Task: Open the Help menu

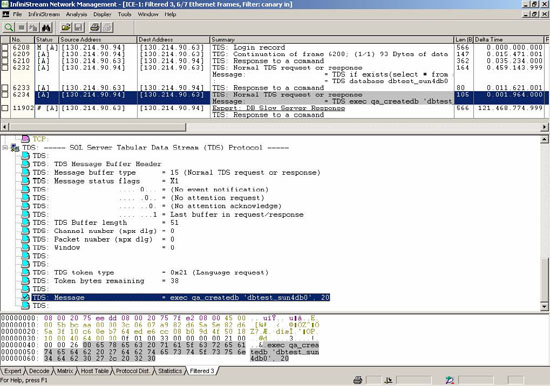Action: [170, 14]
